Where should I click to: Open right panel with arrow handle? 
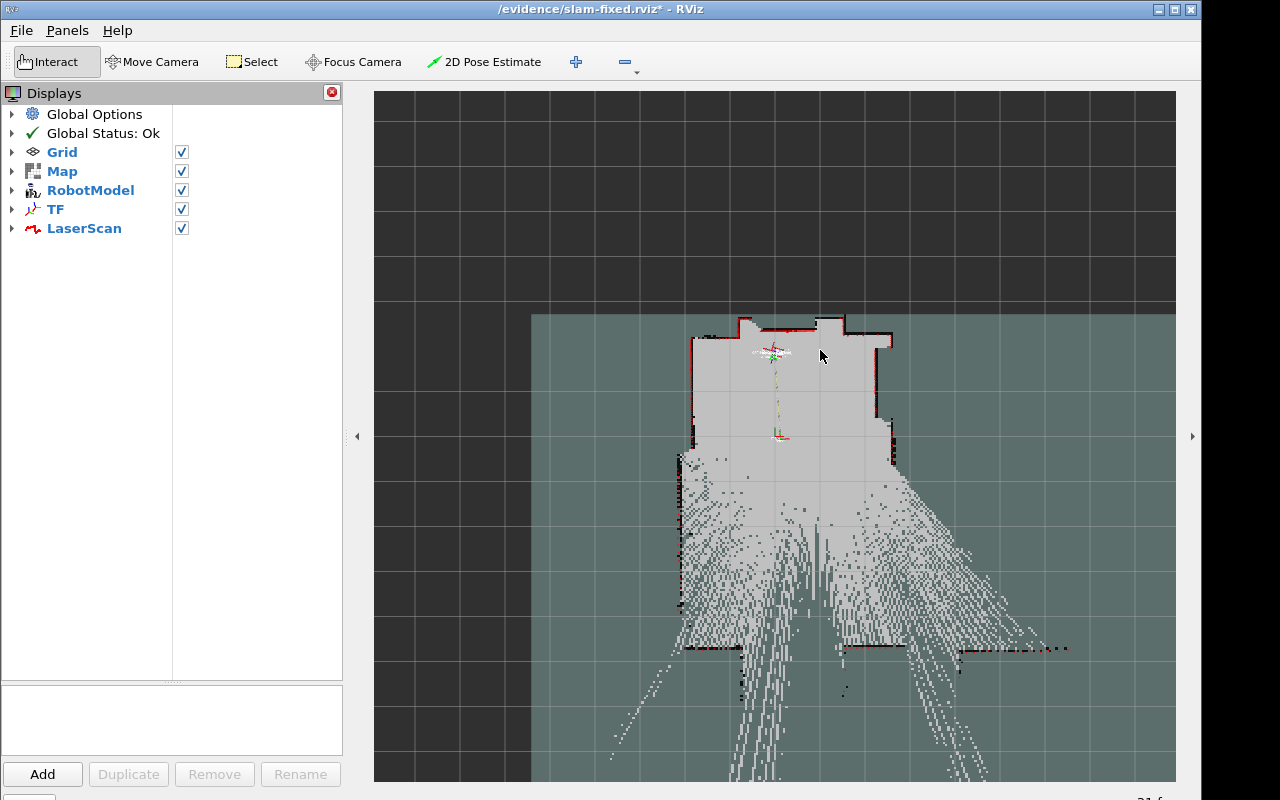pyautogui.click(x=1192, y=436)
